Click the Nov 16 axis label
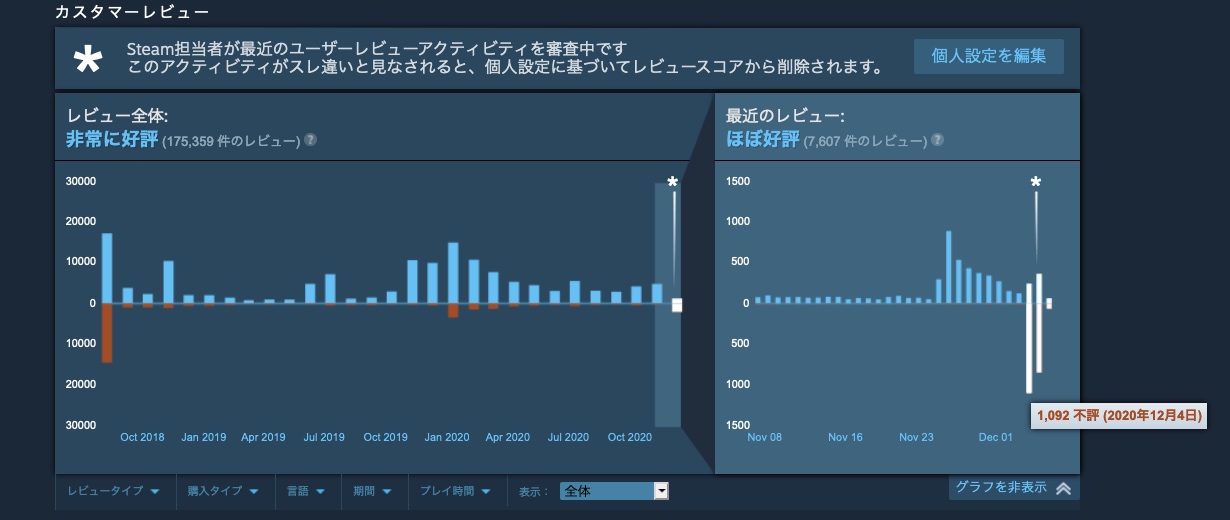This screenshot has width=1230, height=520. [x=844, y=437]
